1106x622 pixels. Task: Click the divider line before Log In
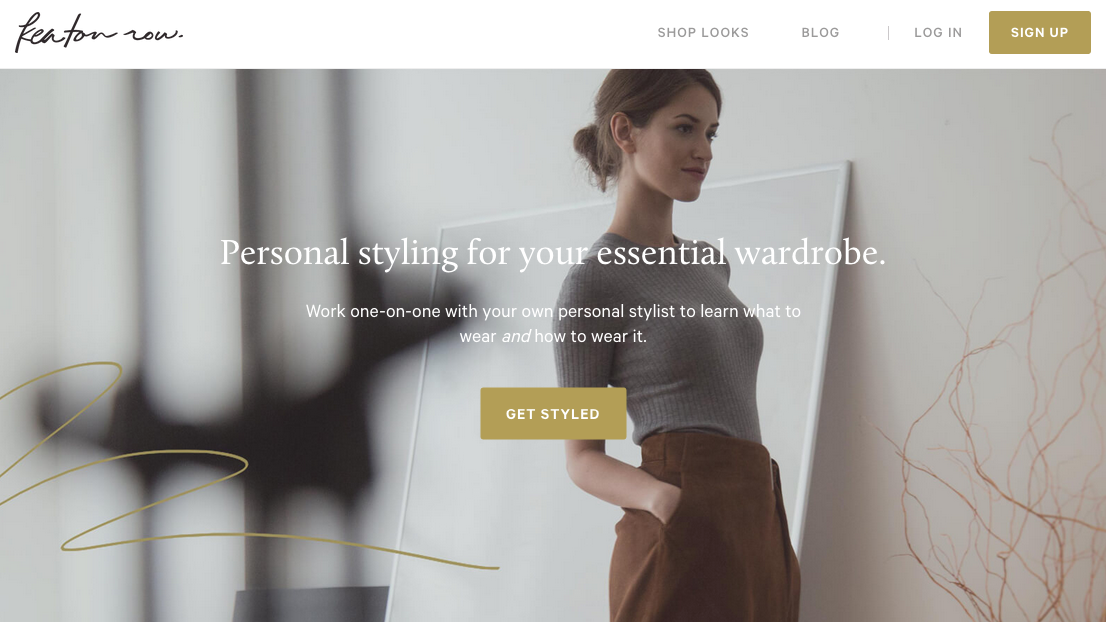click(888, 33)
